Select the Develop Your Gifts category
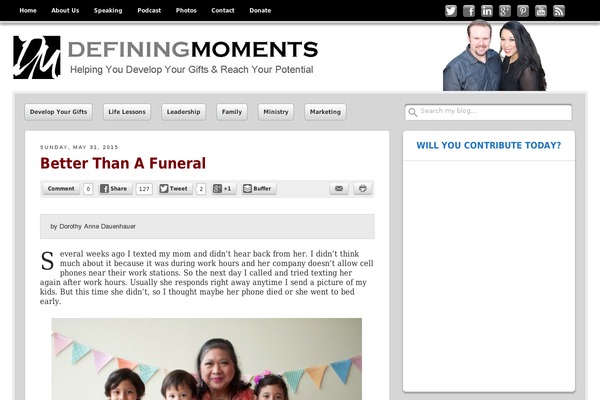 59,112
